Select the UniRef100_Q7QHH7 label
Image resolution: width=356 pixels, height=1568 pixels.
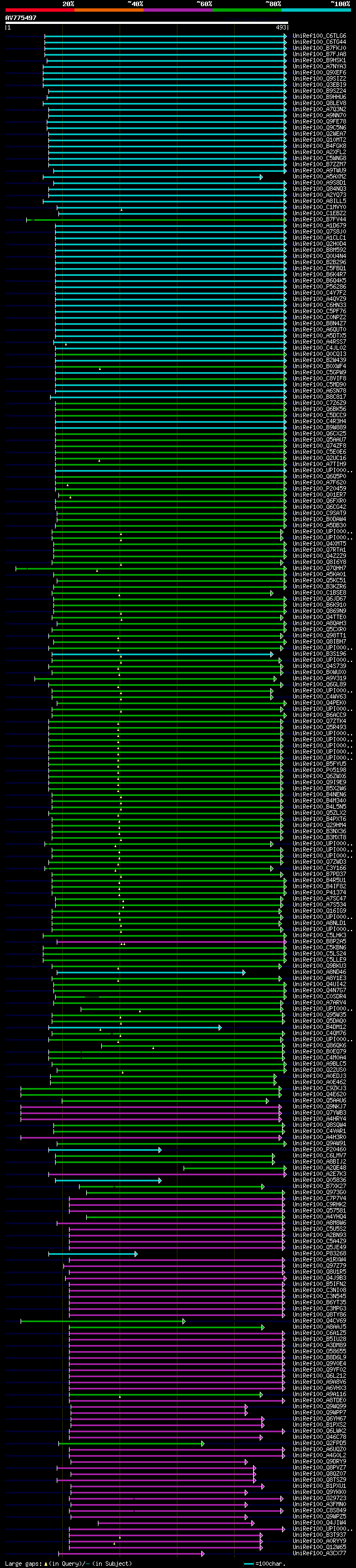pos(319,568)
